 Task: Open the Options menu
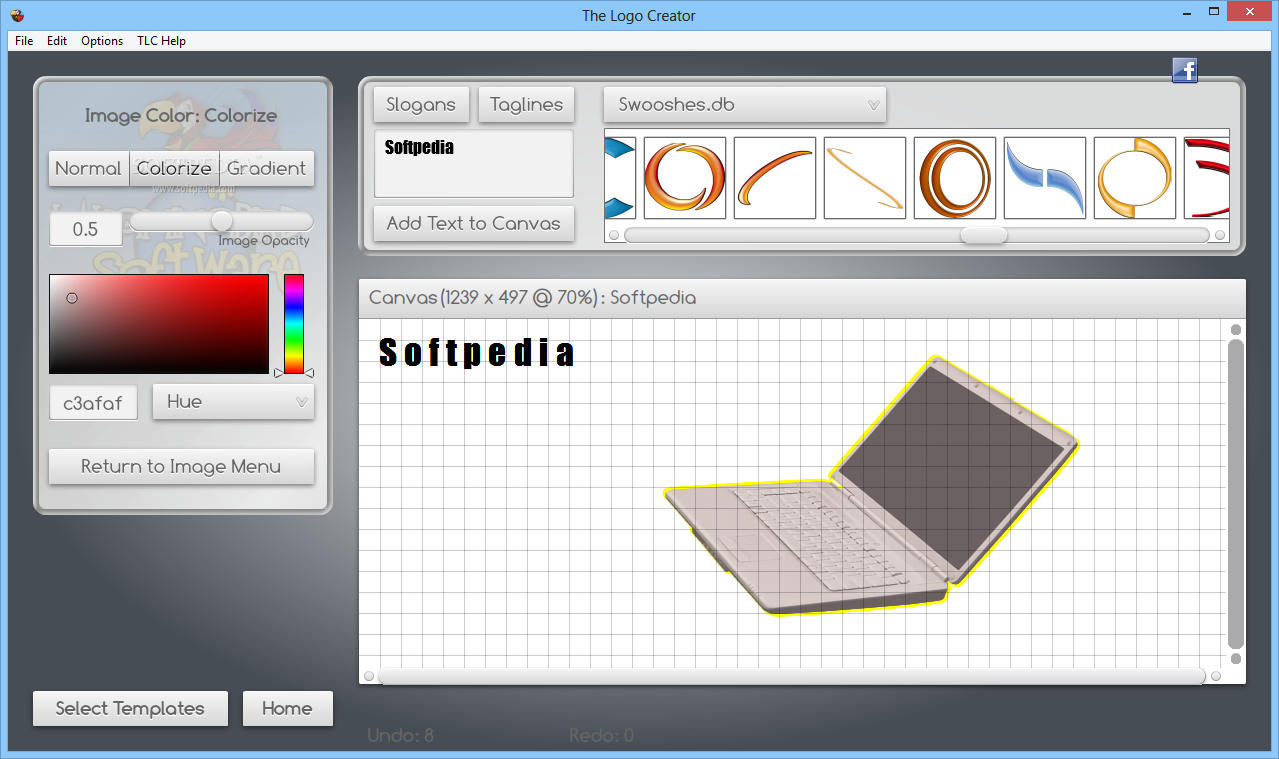(x=102, y=41)
